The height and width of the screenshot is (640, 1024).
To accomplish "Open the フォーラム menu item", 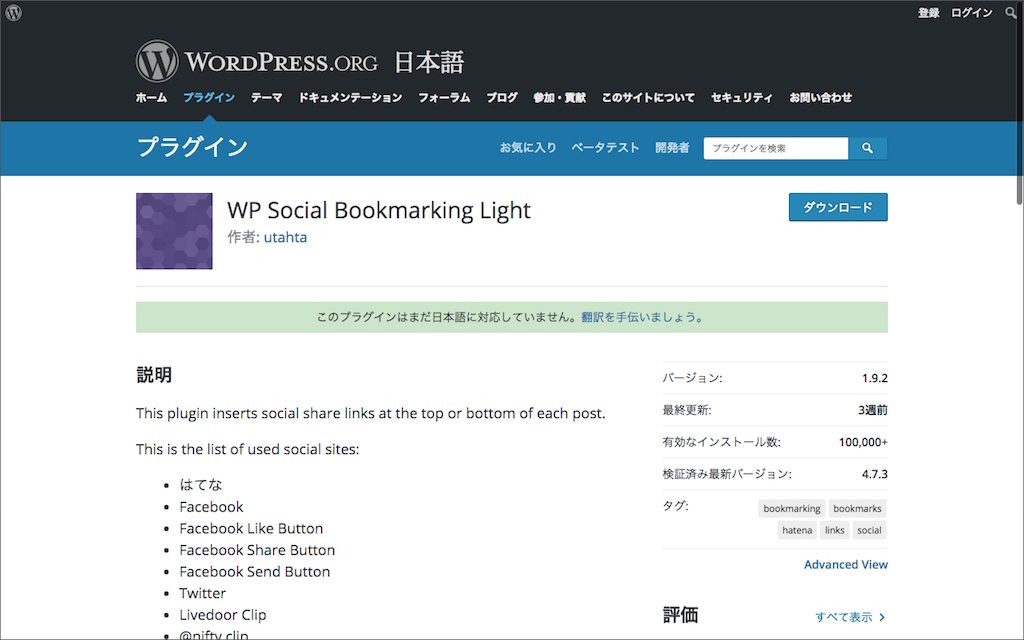I will click(444, 97).
